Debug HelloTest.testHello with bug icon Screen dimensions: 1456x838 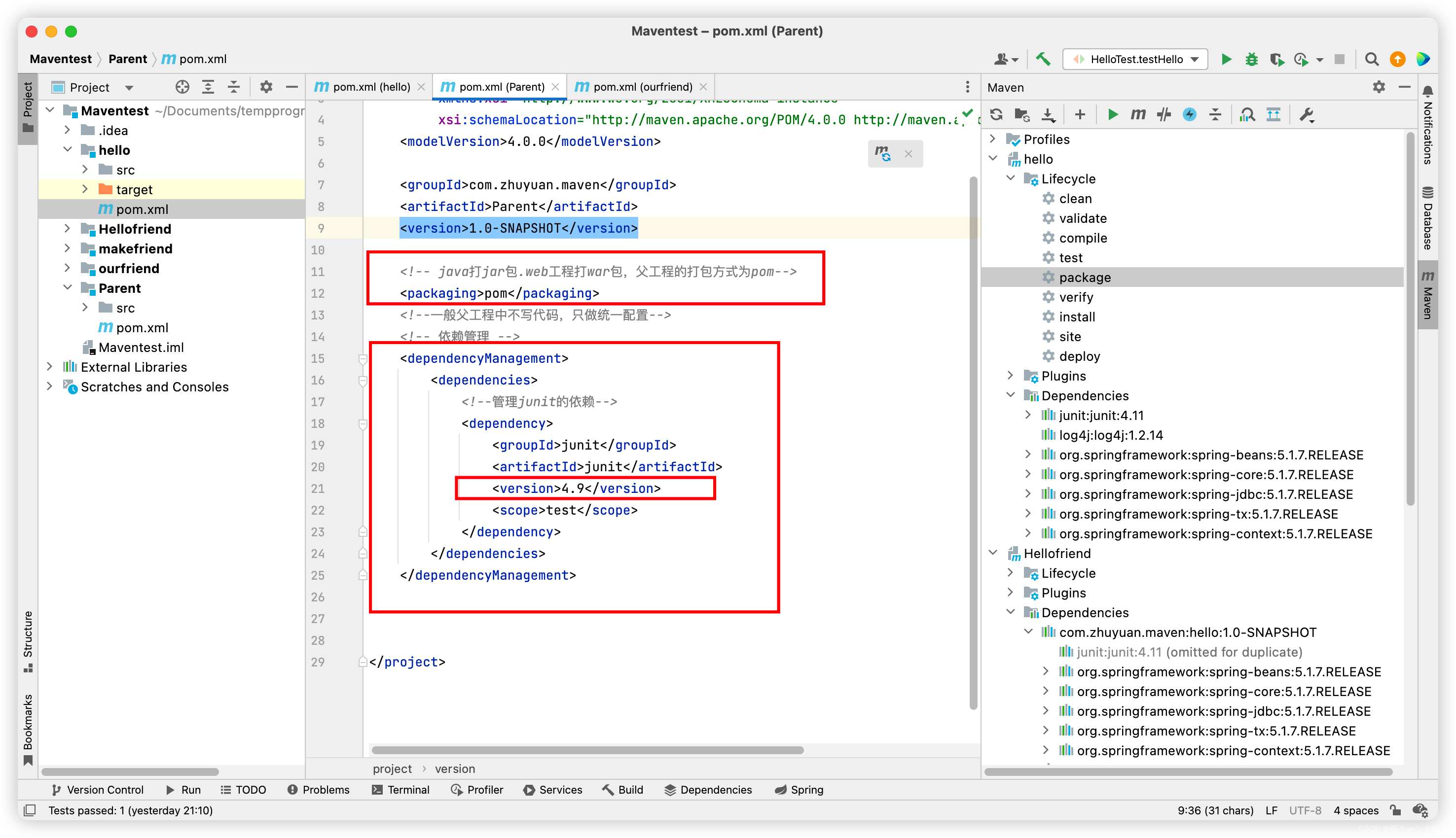click(x=1251, y=59)
